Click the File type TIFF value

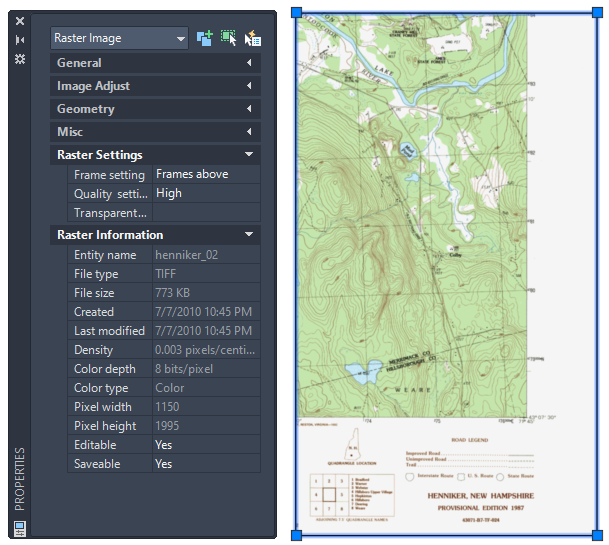pos(206,274)
